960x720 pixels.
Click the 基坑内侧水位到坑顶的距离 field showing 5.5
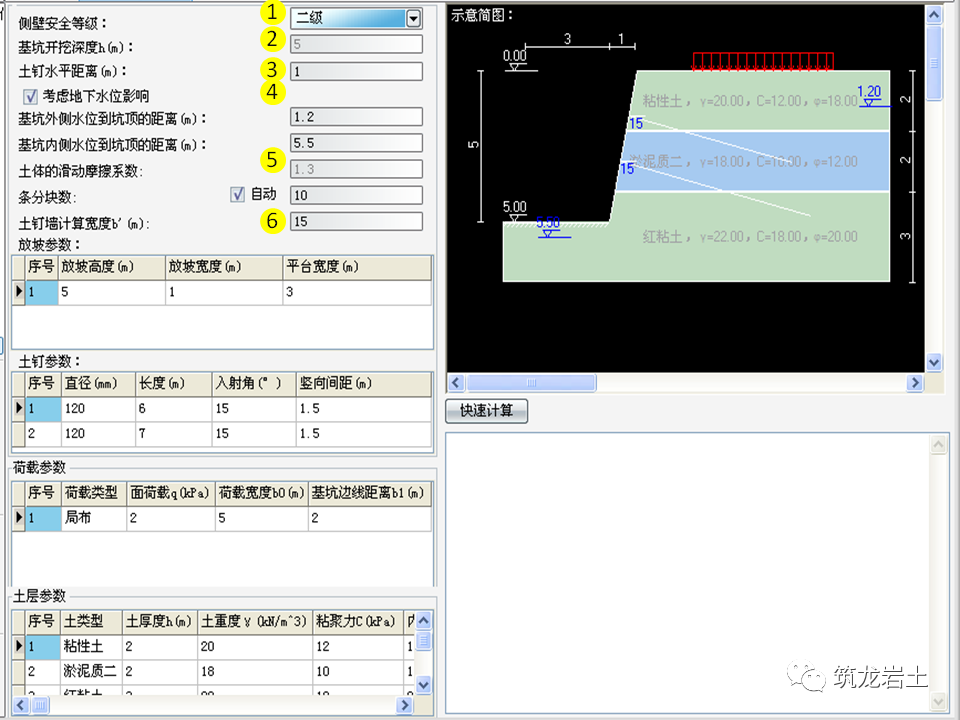pos(356,143)
